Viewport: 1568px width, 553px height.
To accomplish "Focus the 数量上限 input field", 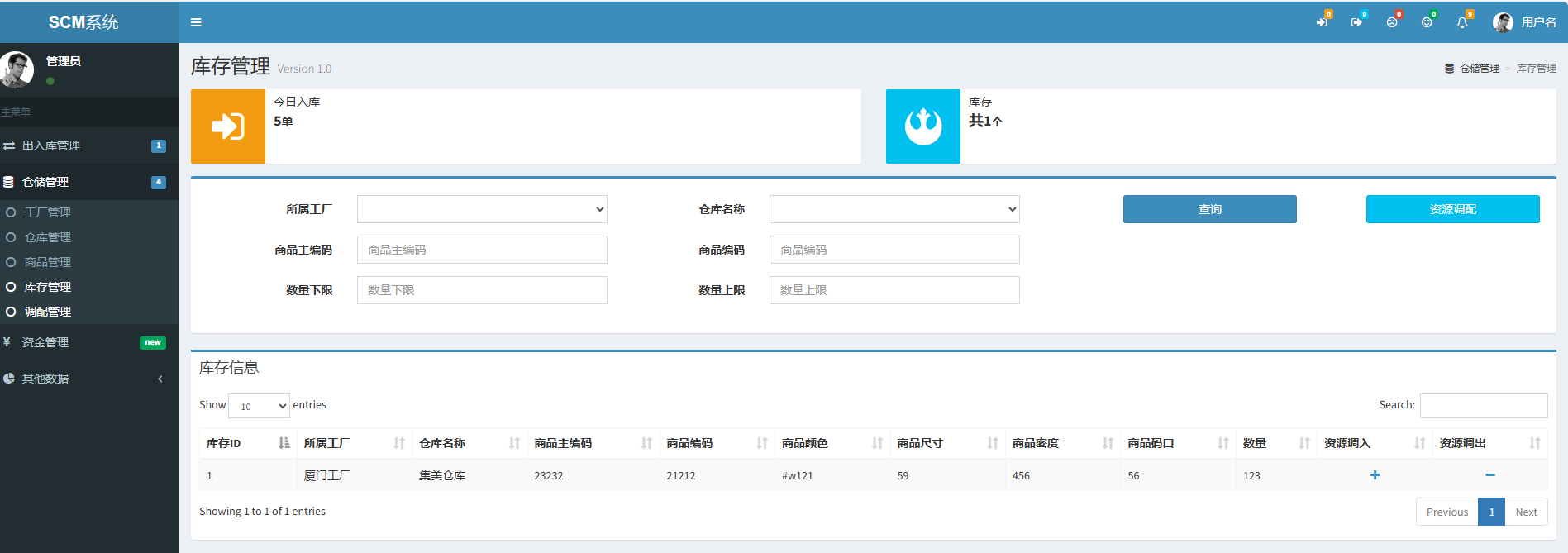I will (x=894, y=290).
